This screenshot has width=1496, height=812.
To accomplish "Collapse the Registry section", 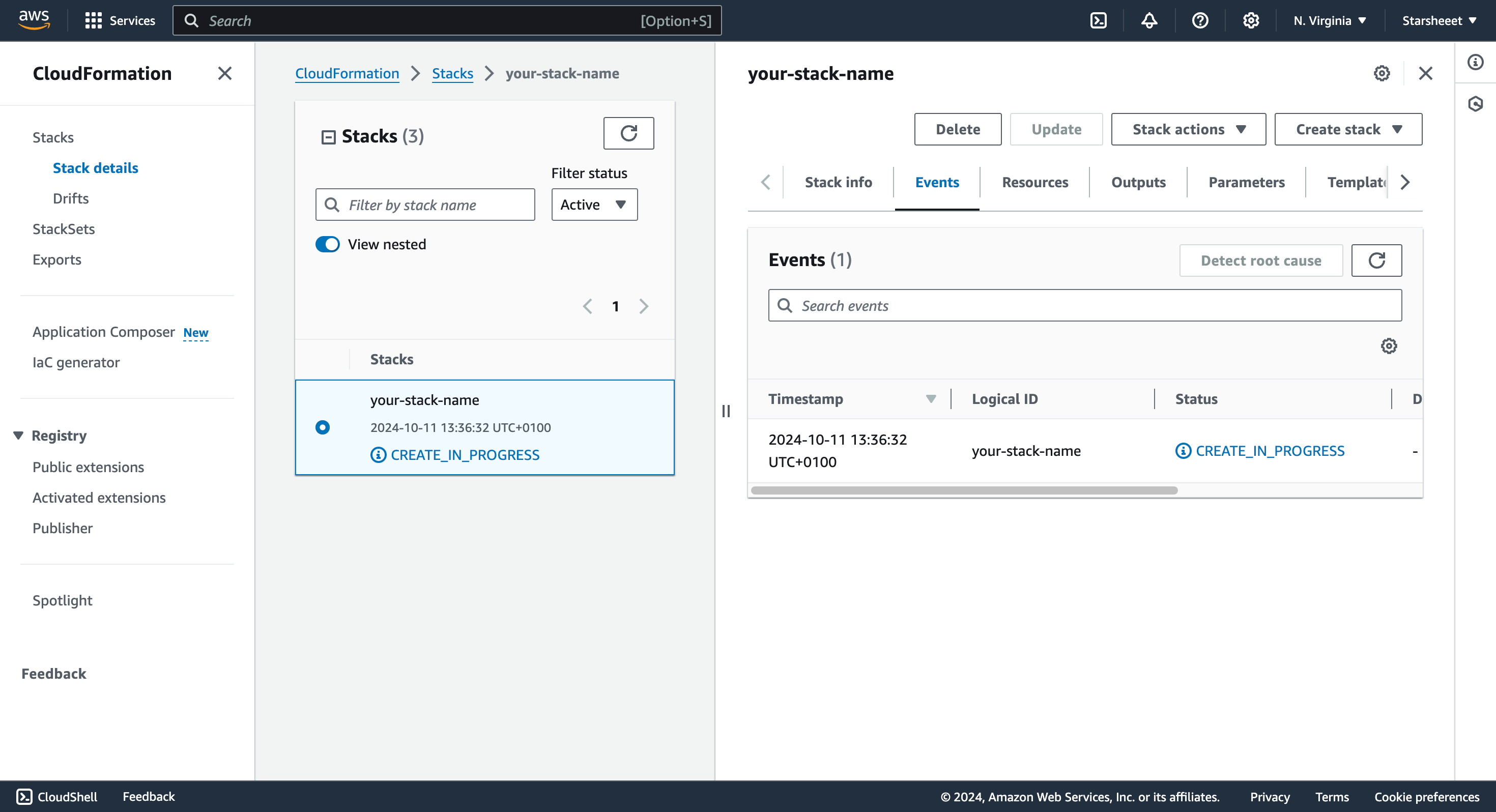I will coord(18,436).
